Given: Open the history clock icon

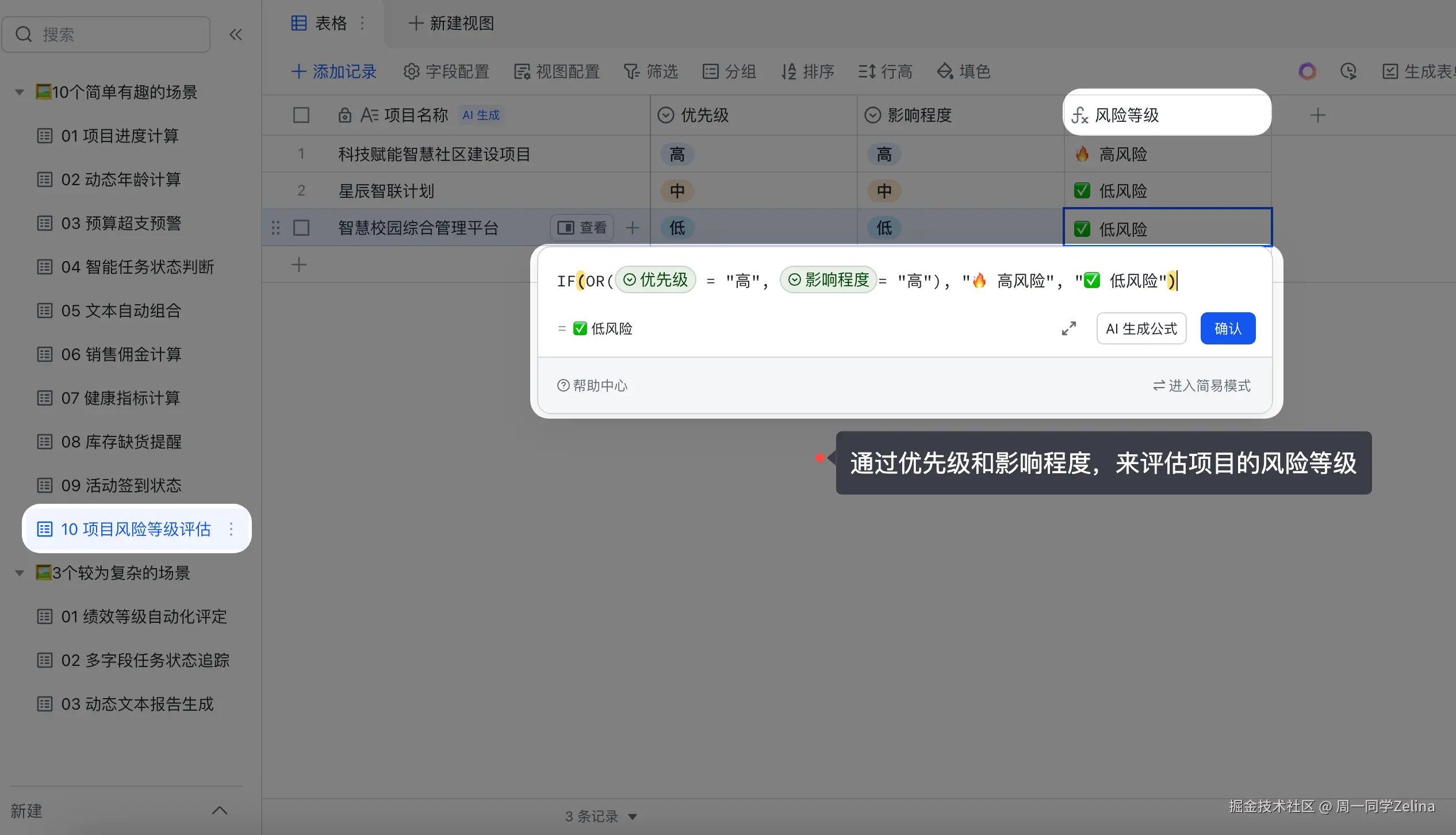Looking at the screenshot, I should pos(1348,71).
